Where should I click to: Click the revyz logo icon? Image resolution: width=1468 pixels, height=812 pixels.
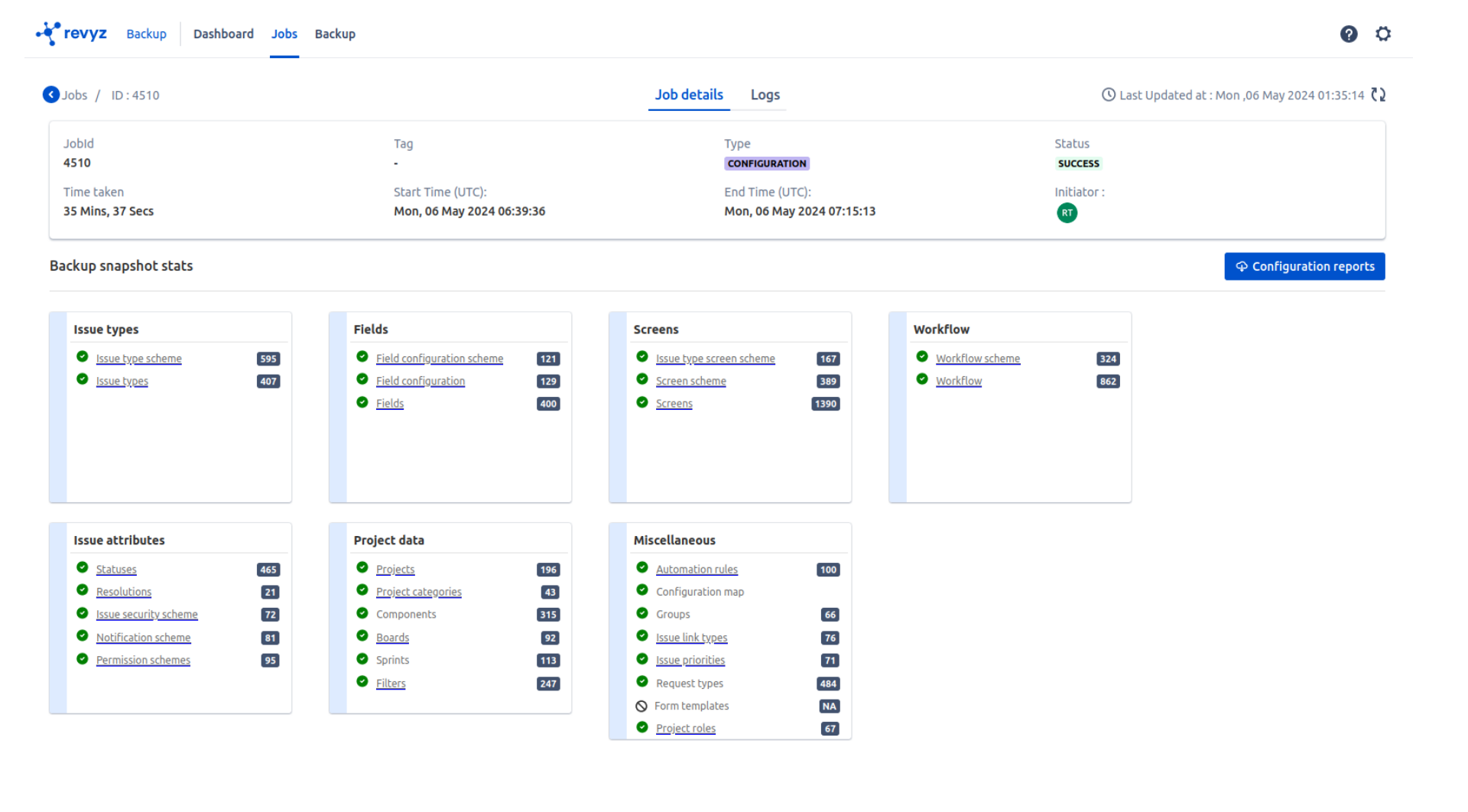coord(48,34)
